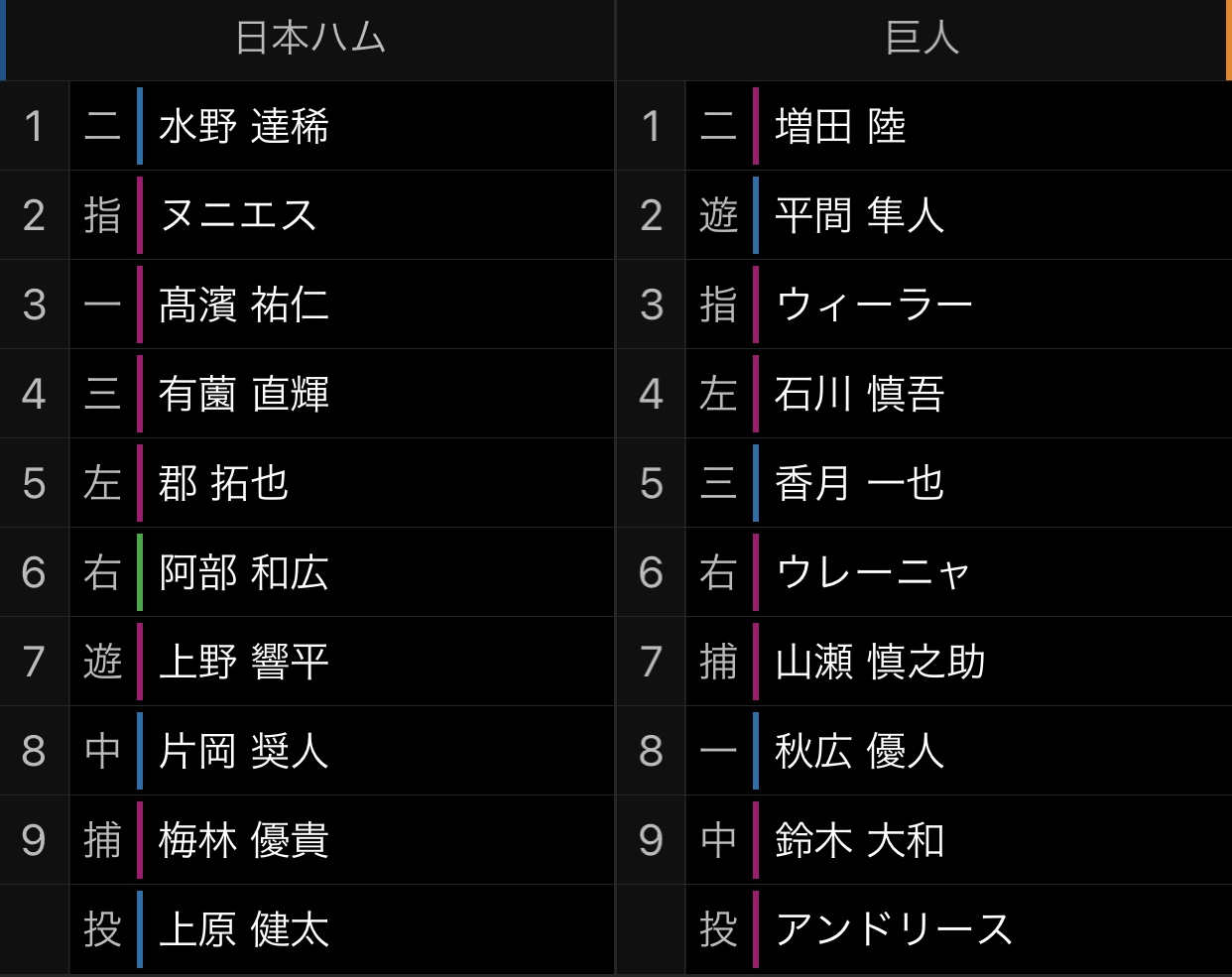
Task: Open player 髙濱 祐仁
Action: click(x=244, y=305)
